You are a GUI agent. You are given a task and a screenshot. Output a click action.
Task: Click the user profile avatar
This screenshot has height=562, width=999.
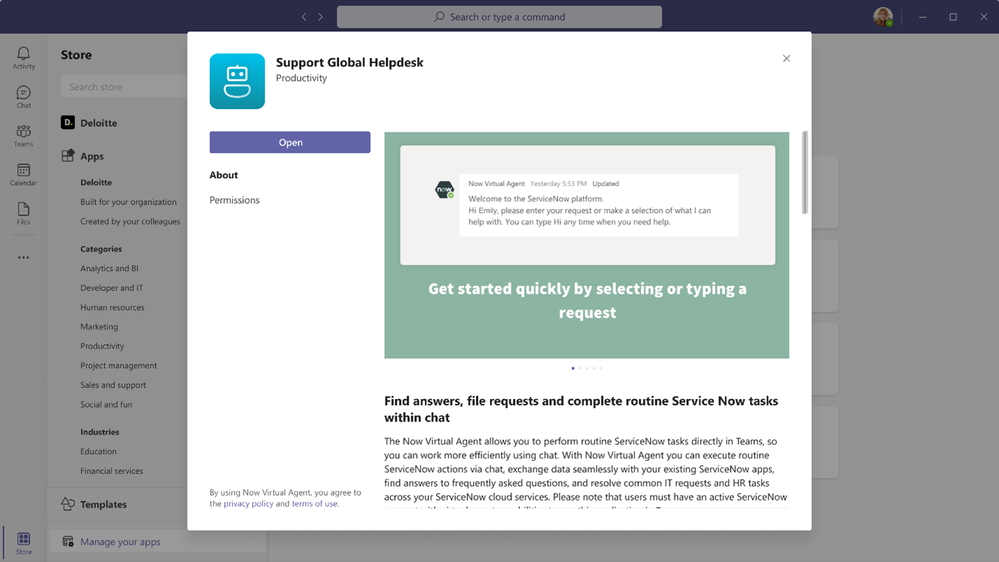pyautogui.click(x=882, y=17)
